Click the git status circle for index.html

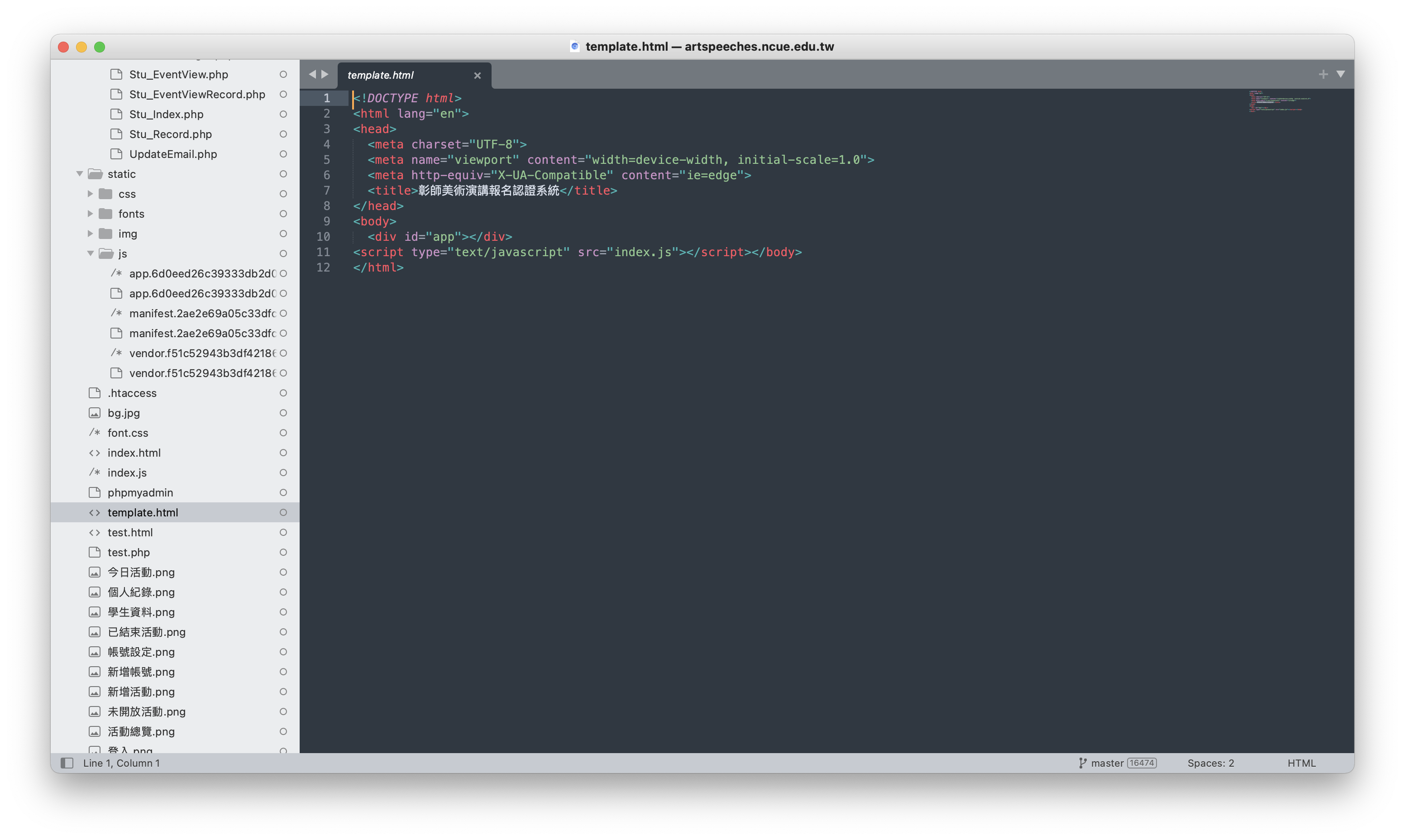point(283,452)
